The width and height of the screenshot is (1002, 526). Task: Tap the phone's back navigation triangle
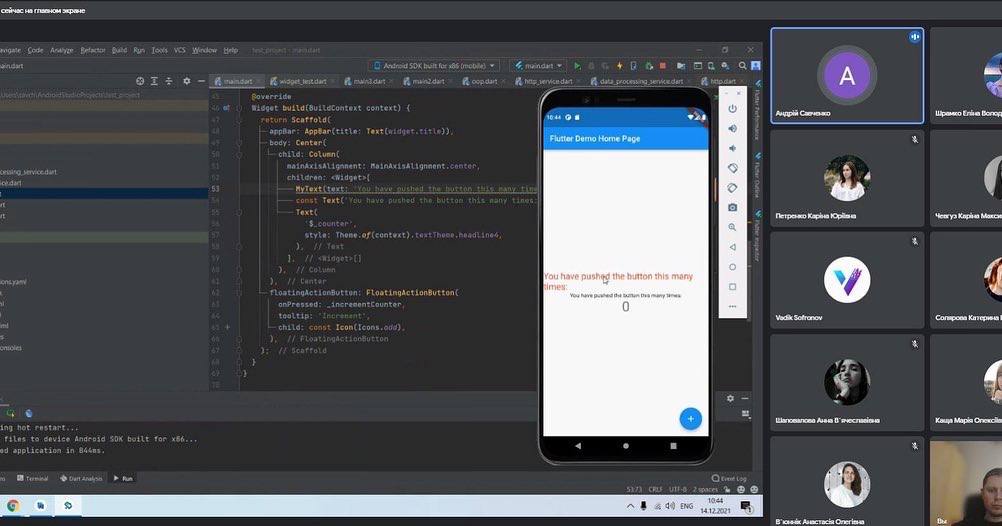pos(578,445)
